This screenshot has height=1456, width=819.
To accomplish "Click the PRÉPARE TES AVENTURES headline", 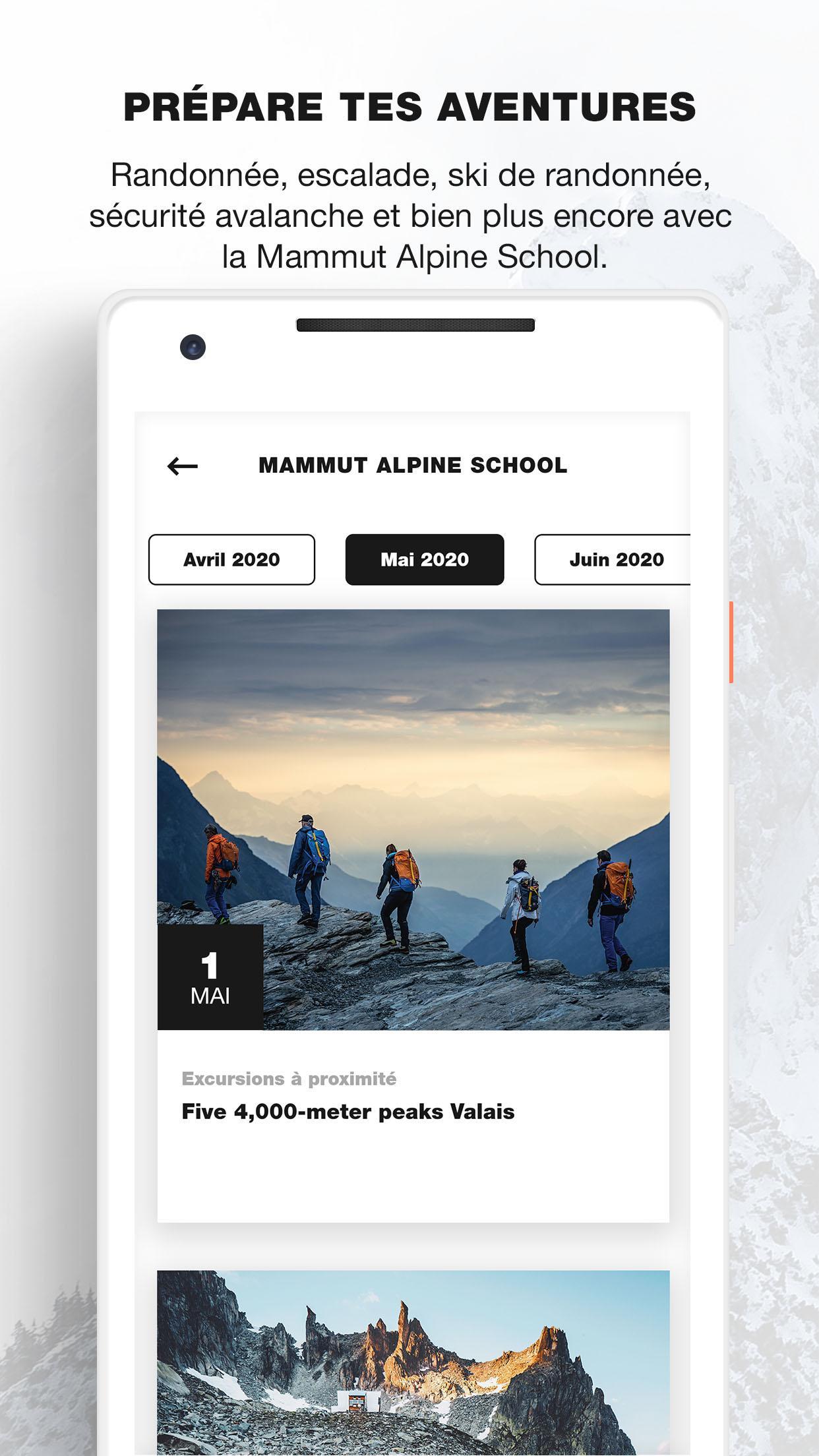I will 409,107.
